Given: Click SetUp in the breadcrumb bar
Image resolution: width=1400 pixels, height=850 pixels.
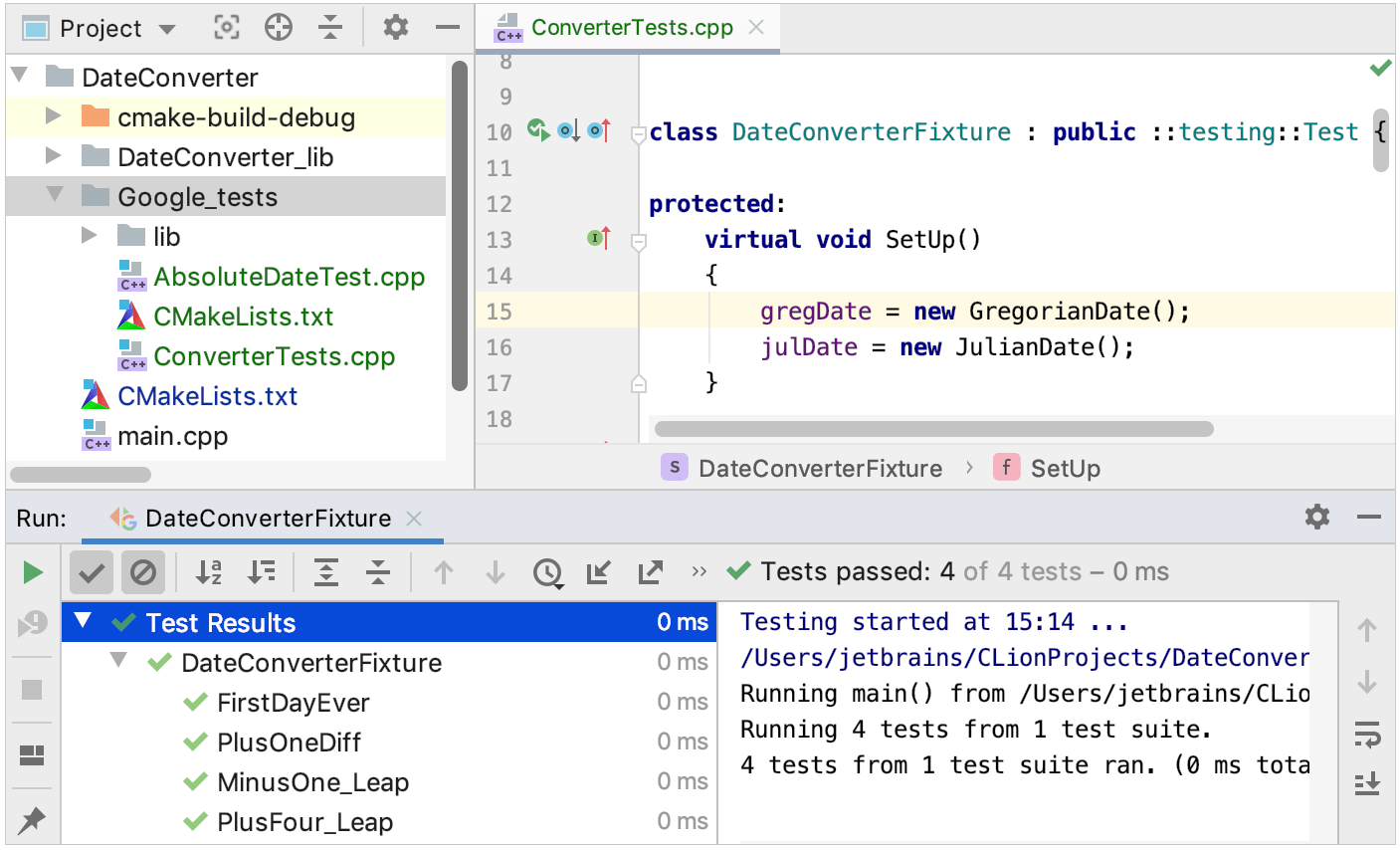Looking at the screenshot, I should 1064,469.
